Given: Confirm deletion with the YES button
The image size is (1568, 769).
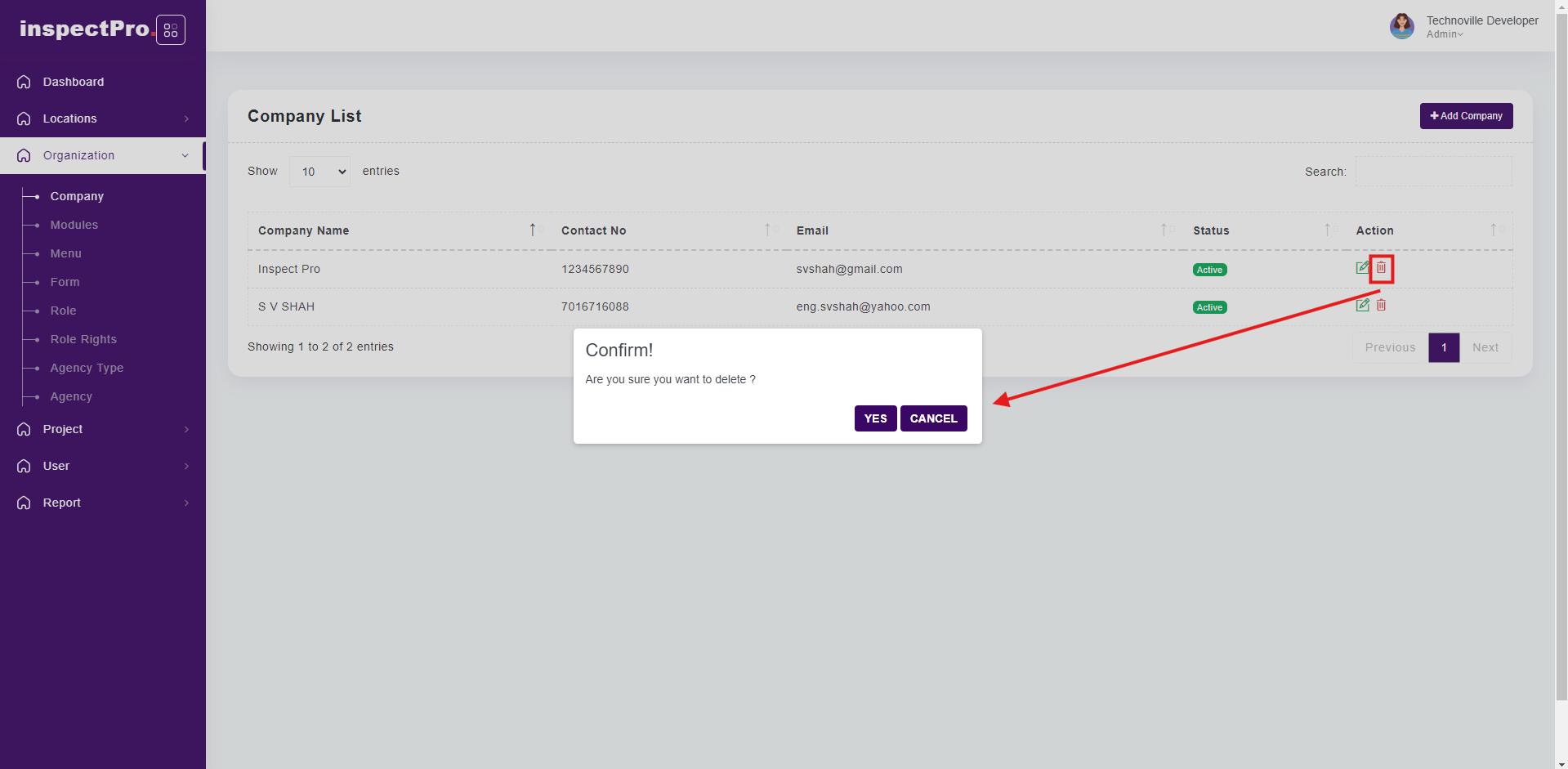Looking at the screenshot, I should click(x=875, y=418).
